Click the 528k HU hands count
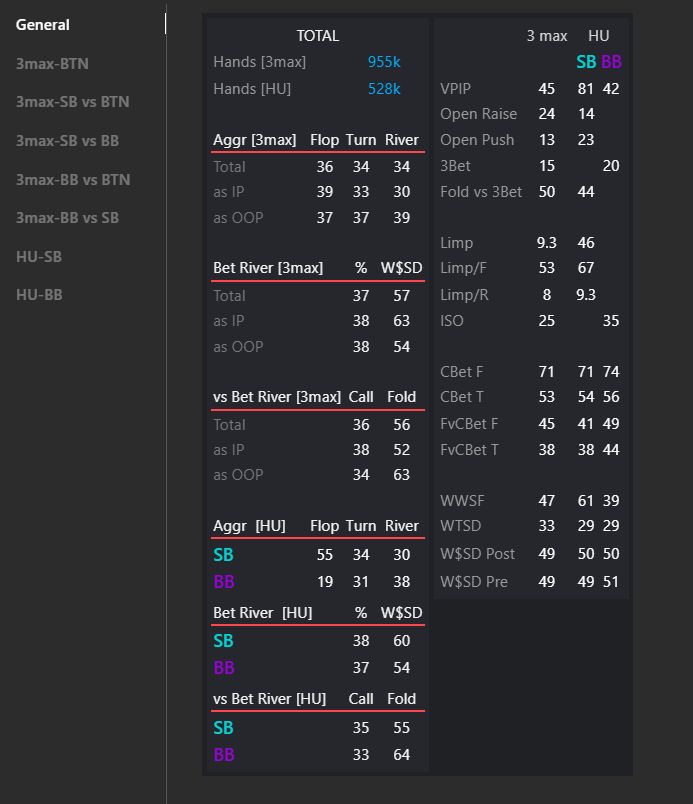 (384, 89)
